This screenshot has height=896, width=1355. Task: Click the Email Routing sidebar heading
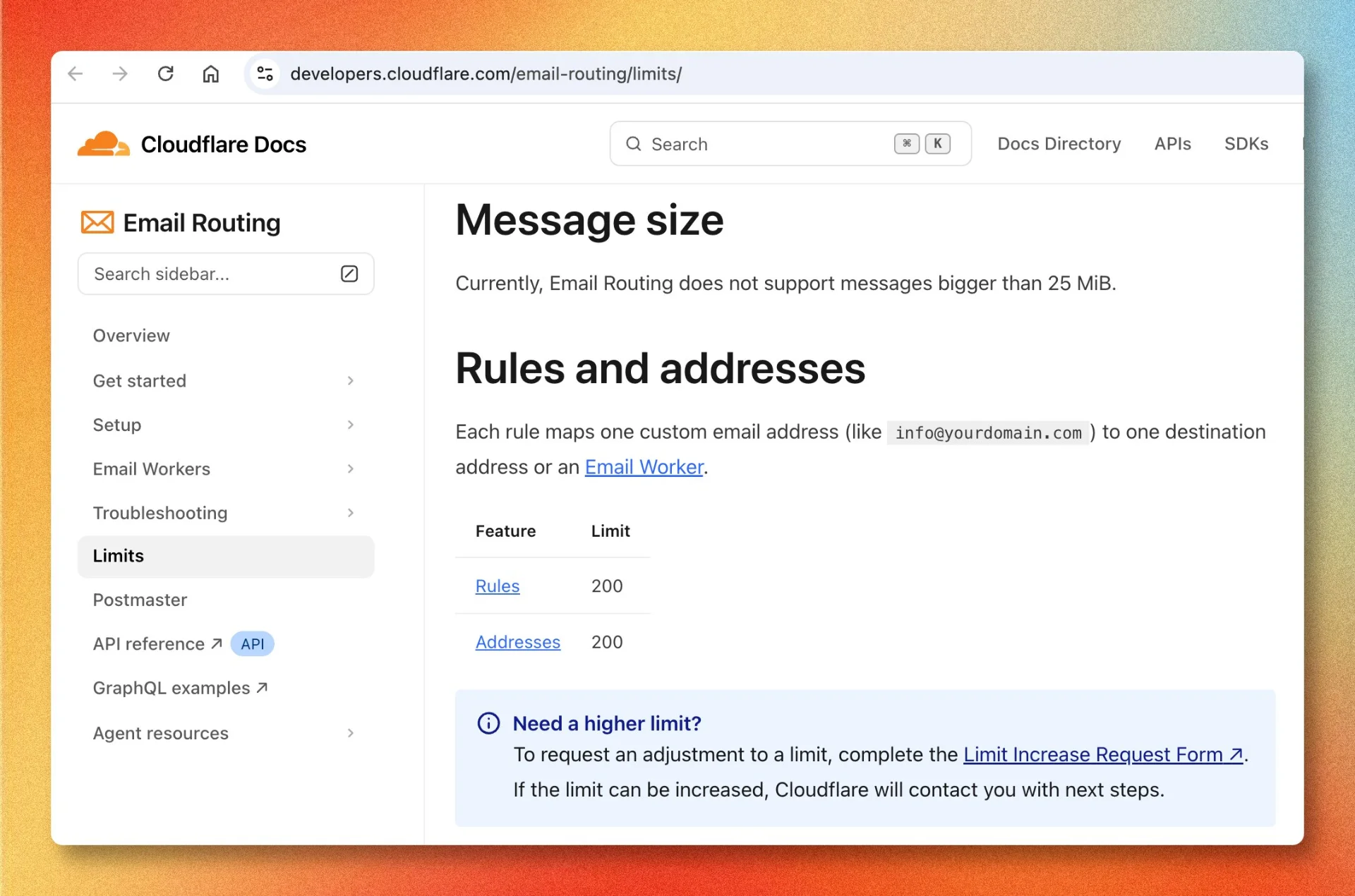[x=202, y=223]
